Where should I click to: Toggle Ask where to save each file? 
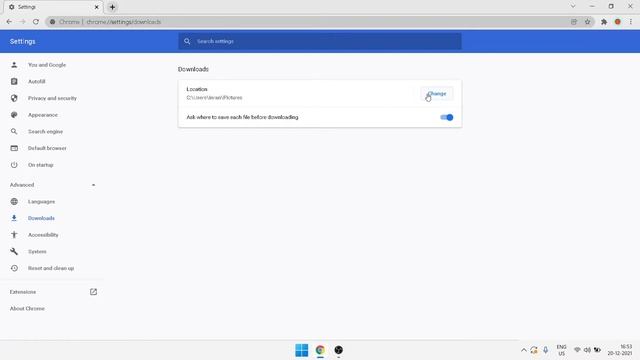(x=447, y=118)
